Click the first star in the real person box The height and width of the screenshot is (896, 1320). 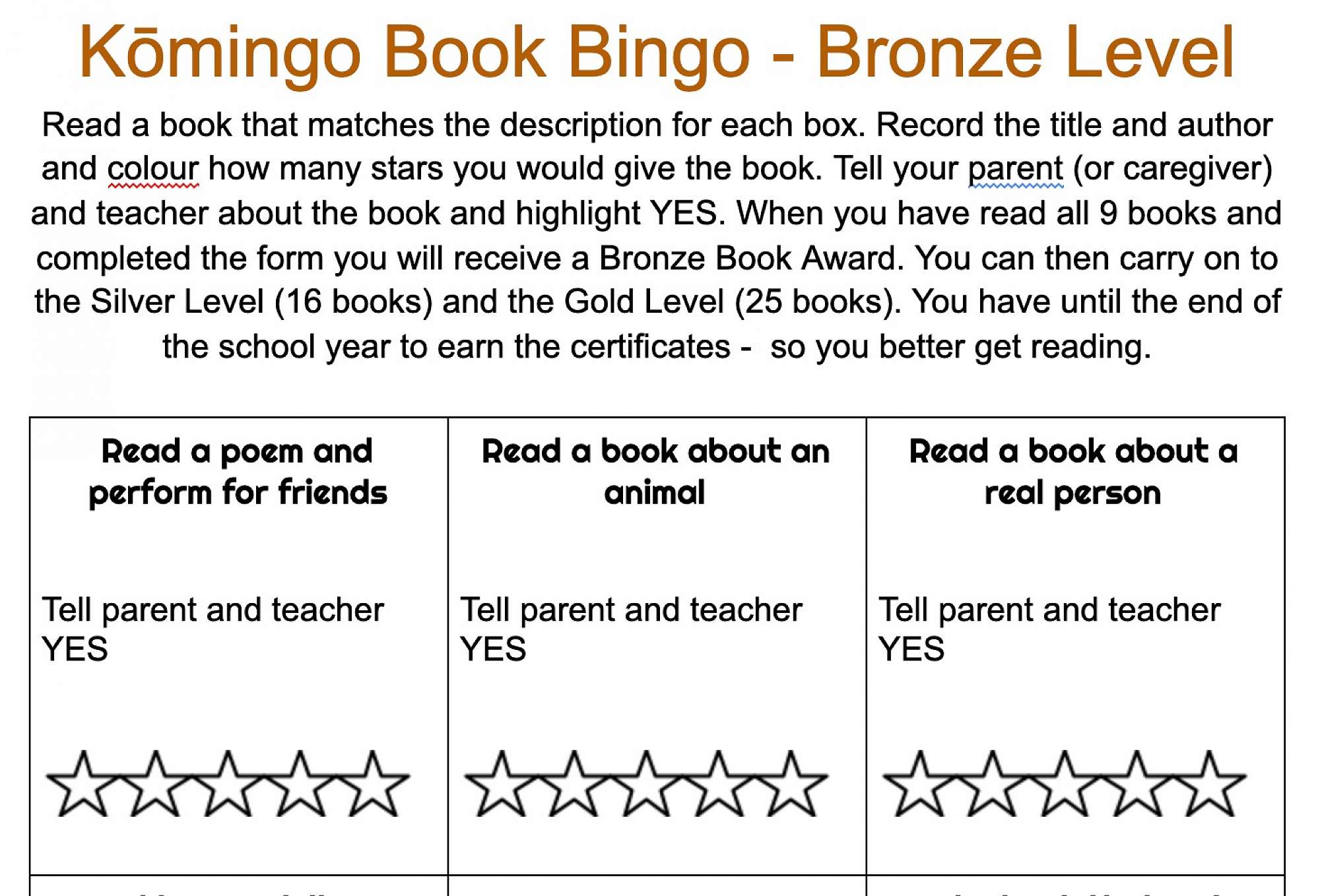point(919,786)
